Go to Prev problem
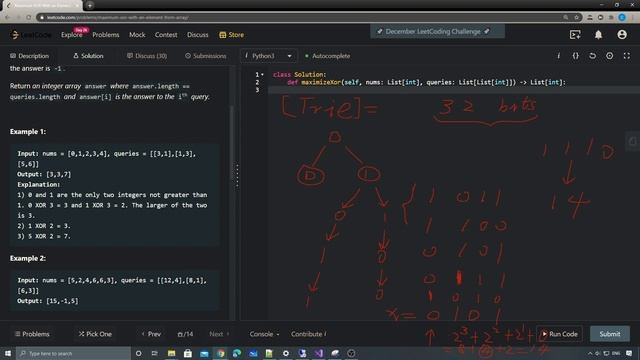The width and height of the screenshot is (640, 360). click(151, 334)
